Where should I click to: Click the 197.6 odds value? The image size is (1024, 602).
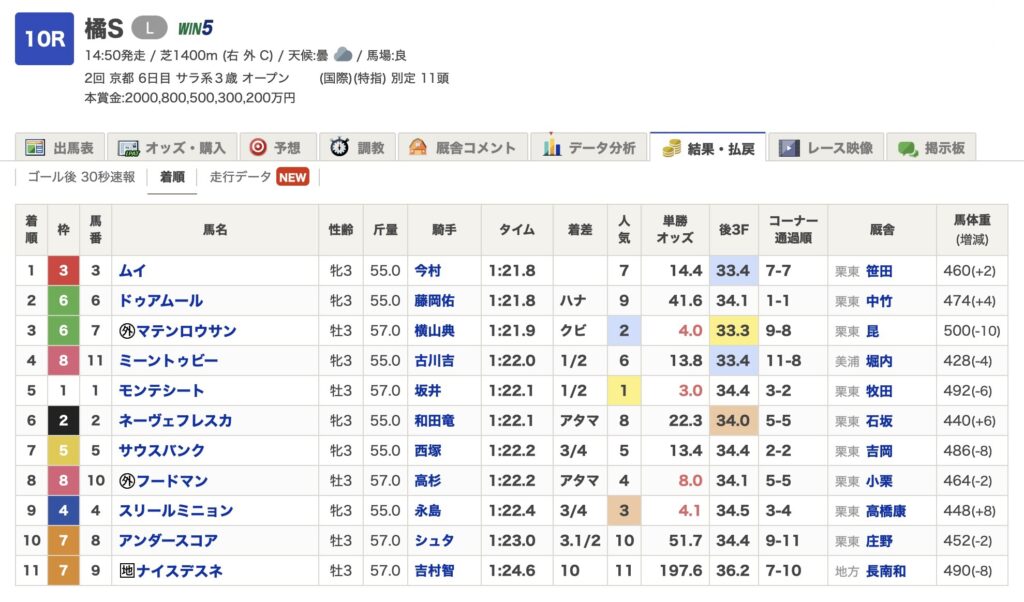[x=681, y=571]
